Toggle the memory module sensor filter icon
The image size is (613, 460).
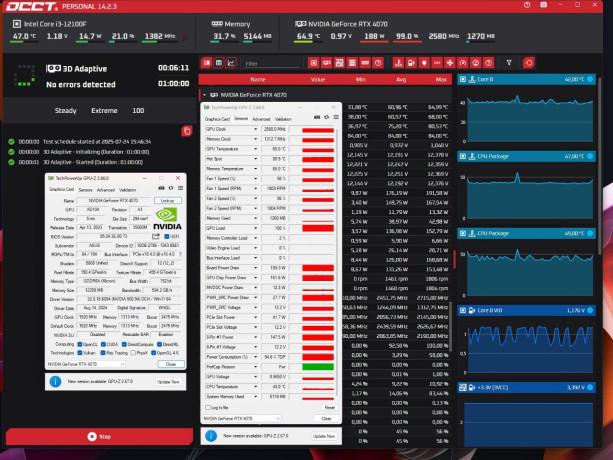click(365, 63)
